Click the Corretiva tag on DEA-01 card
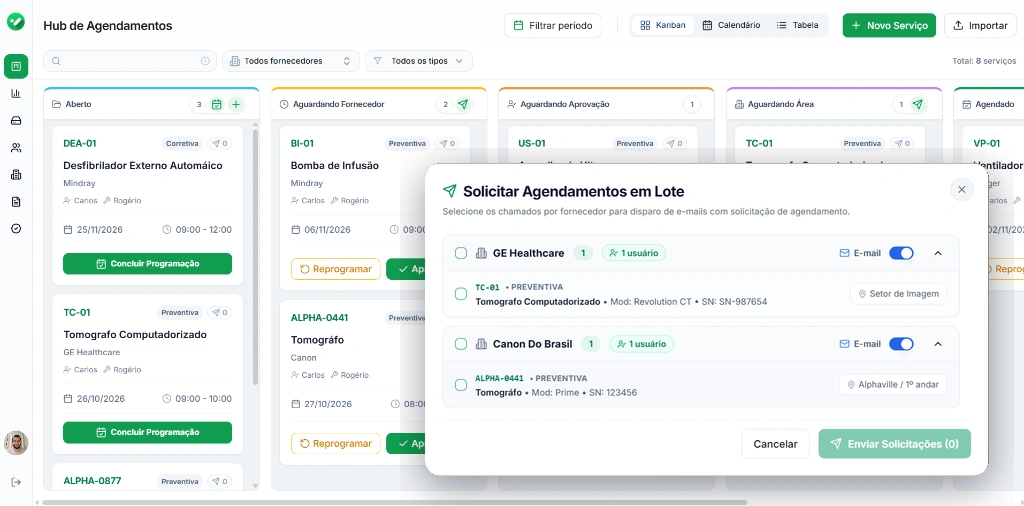 coord(182,144)
